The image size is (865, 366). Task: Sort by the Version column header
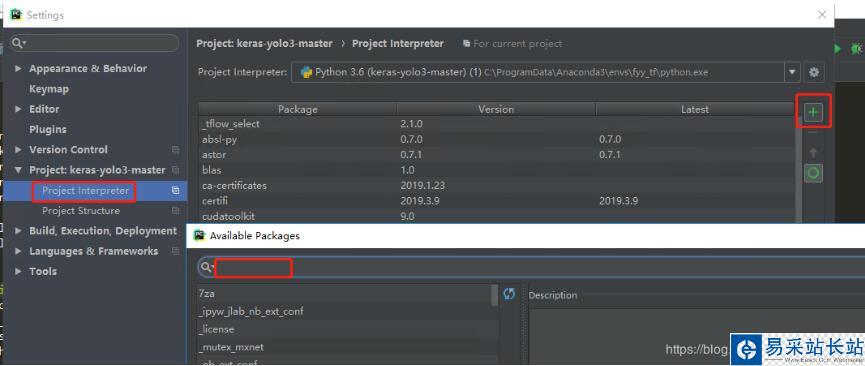496,109
